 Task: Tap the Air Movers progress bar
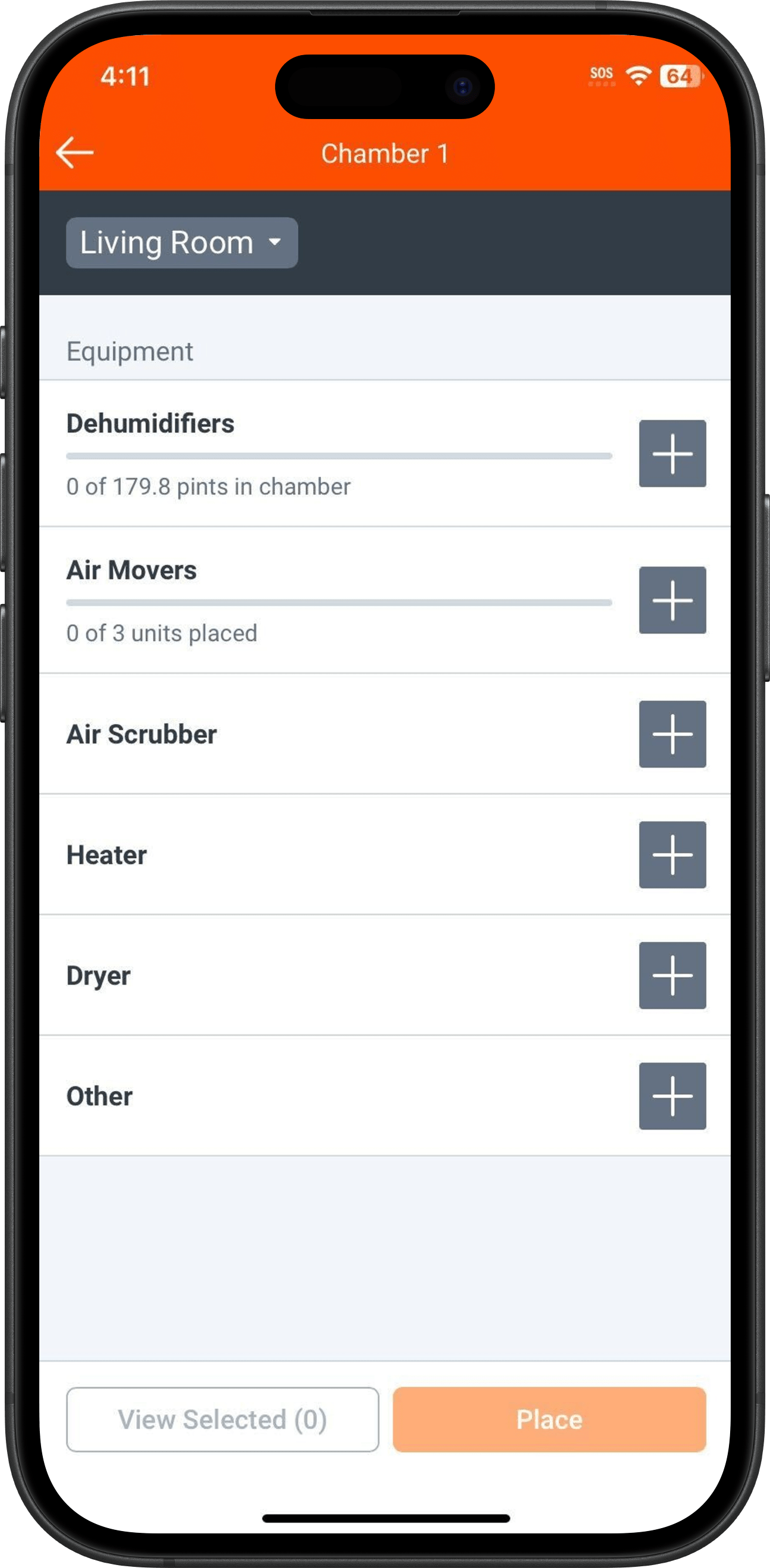pos(339,603)
